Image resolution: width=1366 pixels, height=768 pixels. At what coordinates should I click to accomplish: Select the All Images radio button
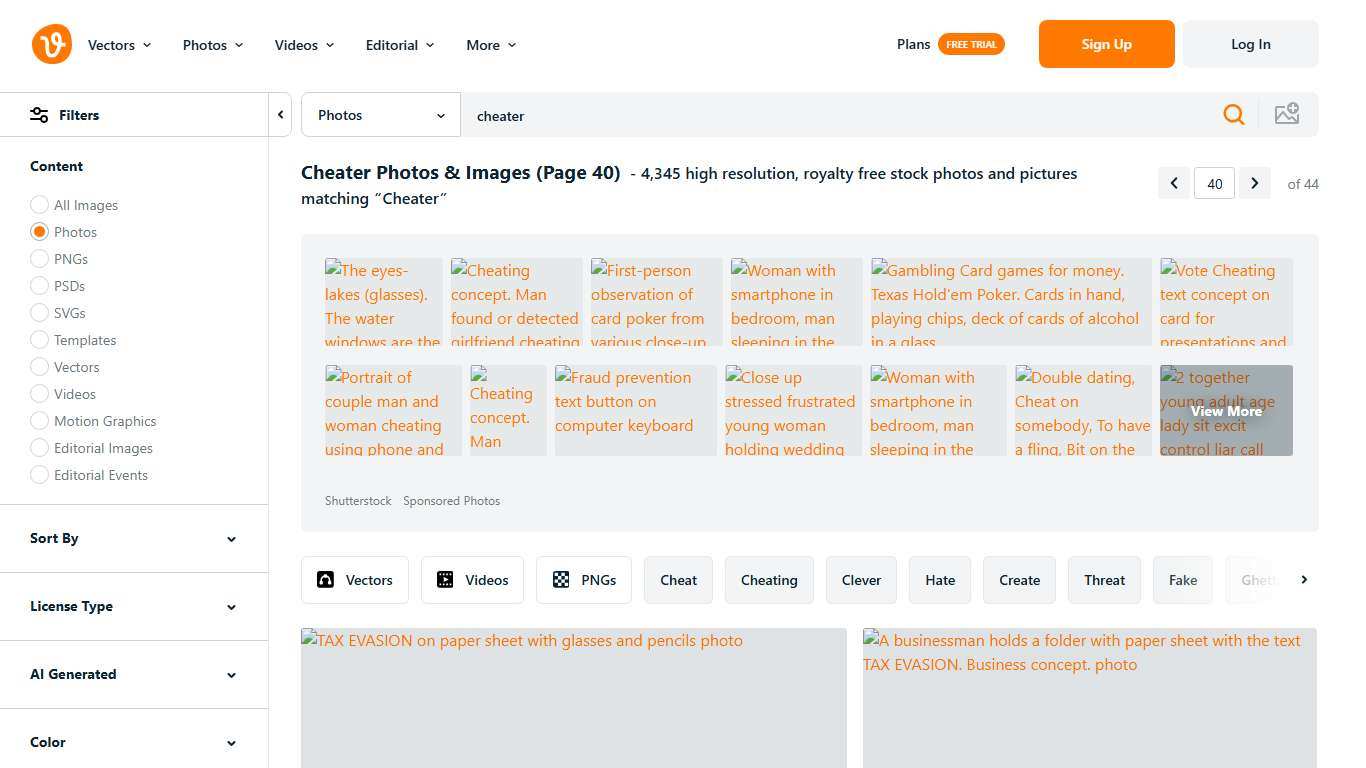coord(40,205)
